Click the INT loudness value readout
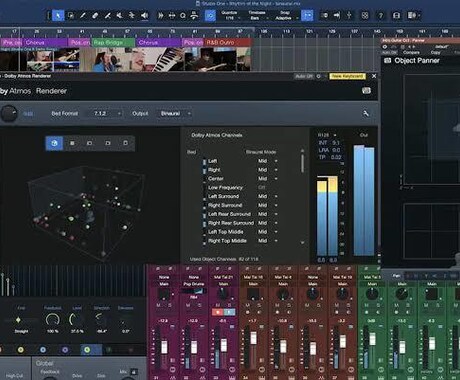The image size is (460, 380). tap(336, 143)
